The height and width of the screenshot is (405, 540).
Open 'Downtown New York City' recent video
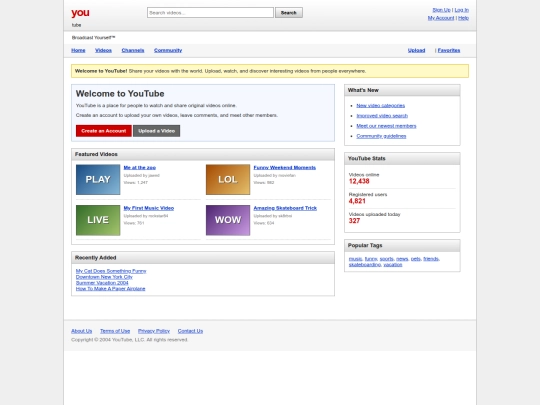tap(104, 277)
